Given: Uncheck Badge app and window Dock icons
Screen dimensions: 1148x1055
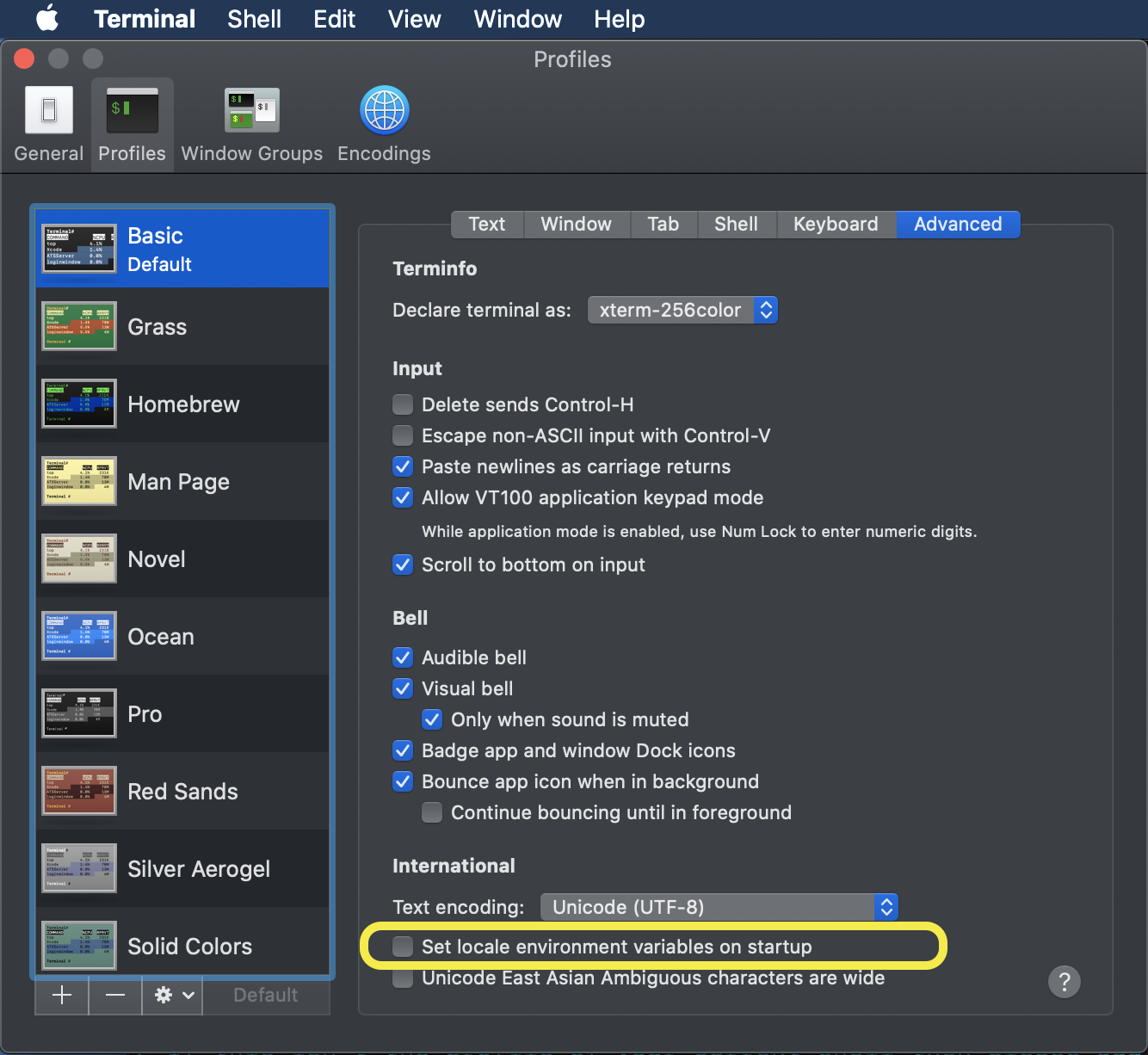Looking at the screenshot, I should 403,750.
